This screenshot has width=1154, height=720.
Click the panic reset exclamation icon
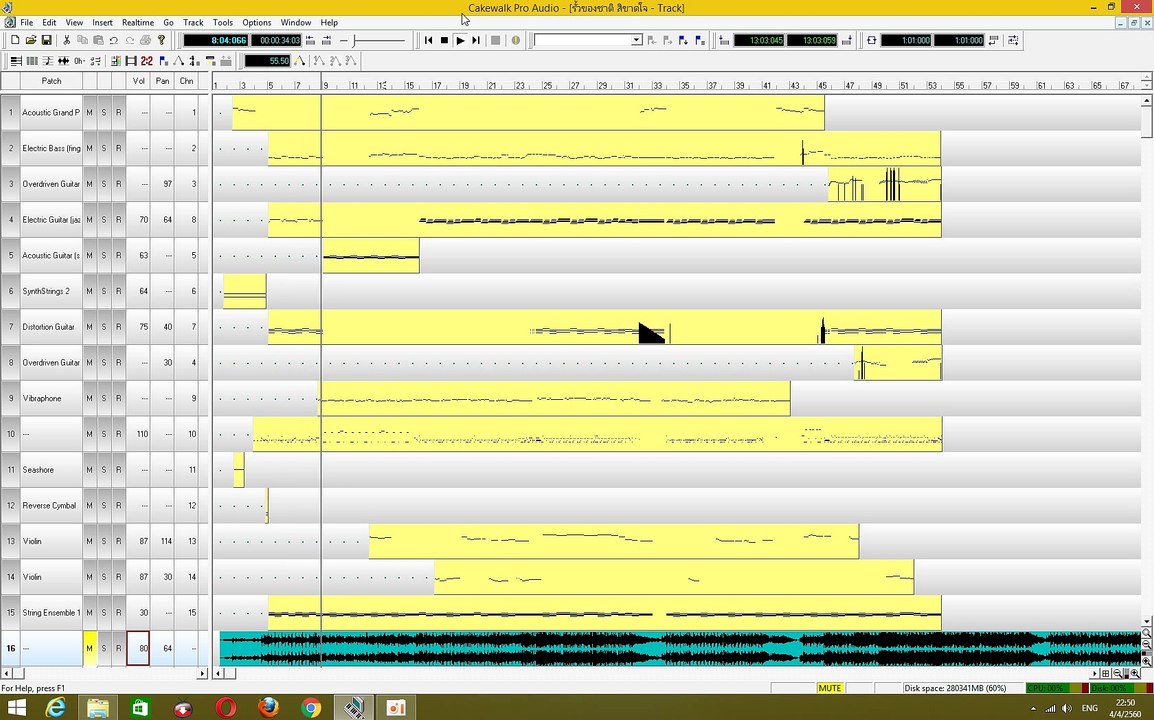516,40
